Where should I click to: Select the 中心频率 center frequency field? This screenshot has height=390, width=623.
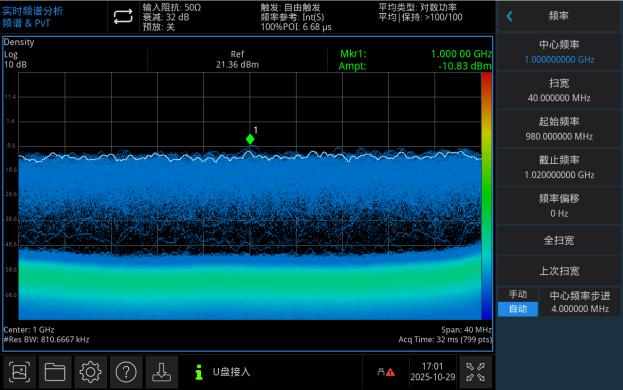pos(559,52)
